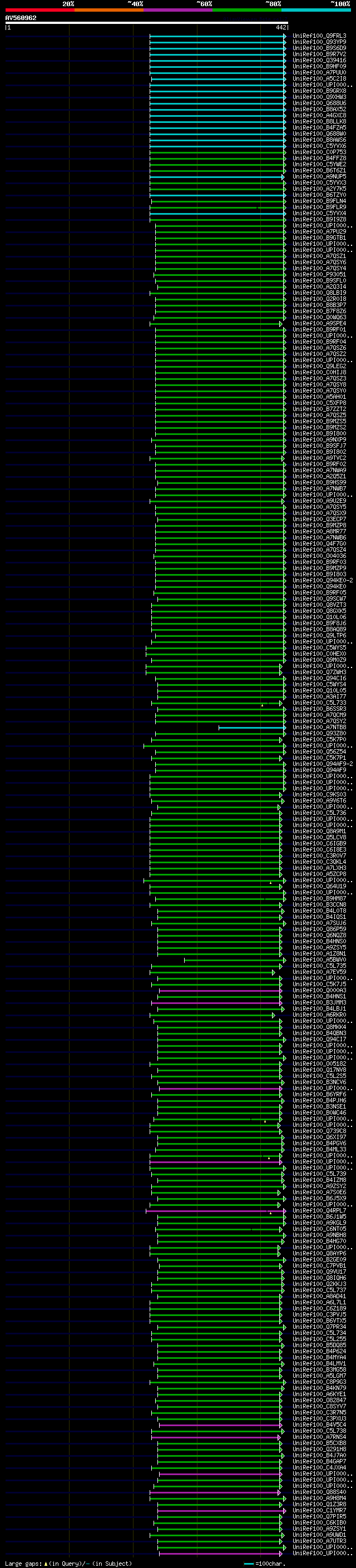Image resolution: width=356 pixels, height=1568 pixels.
Task: Click the yellow large-gap triangle legend icon
Action: (46, 1564)
